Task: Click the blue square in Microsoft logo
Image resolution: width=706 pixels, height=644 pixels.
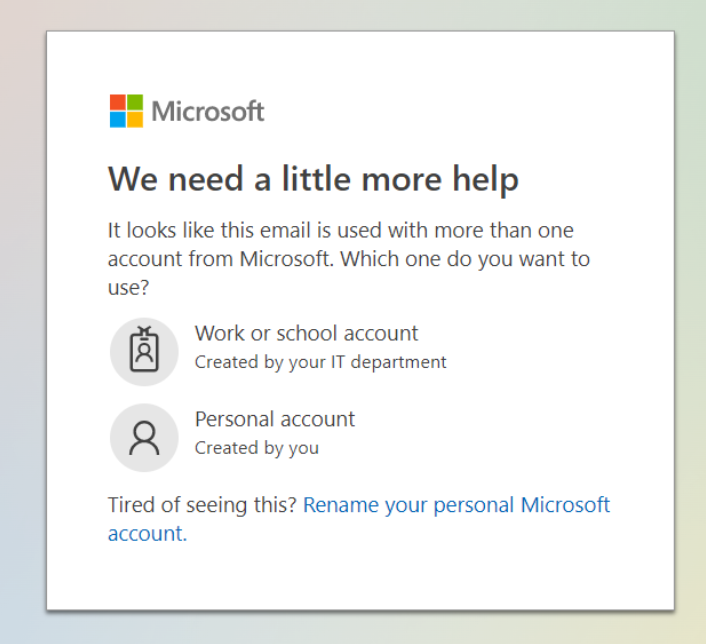Action: click(118, 120)
